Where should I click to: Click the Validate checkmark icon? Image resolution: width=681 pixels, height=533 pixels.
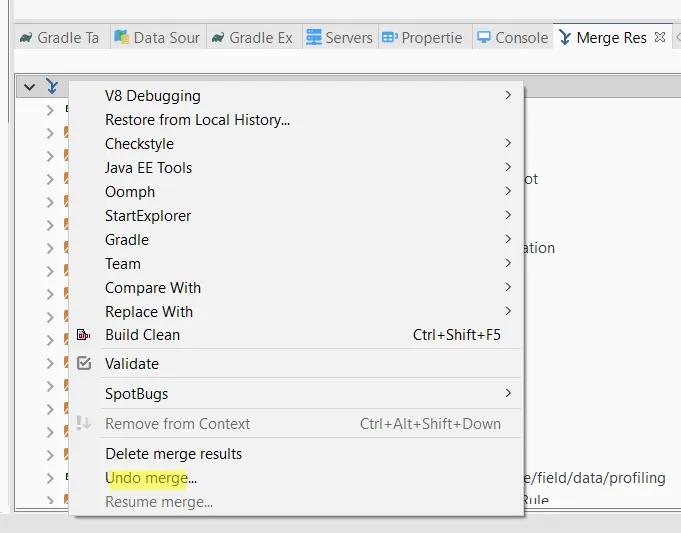pos(84,363)
